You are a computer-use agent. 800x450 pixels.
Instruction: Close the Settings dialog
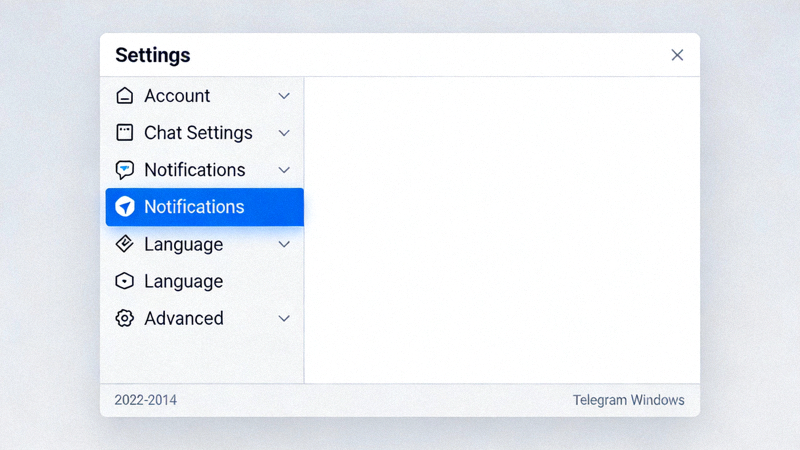click(677, 55)
